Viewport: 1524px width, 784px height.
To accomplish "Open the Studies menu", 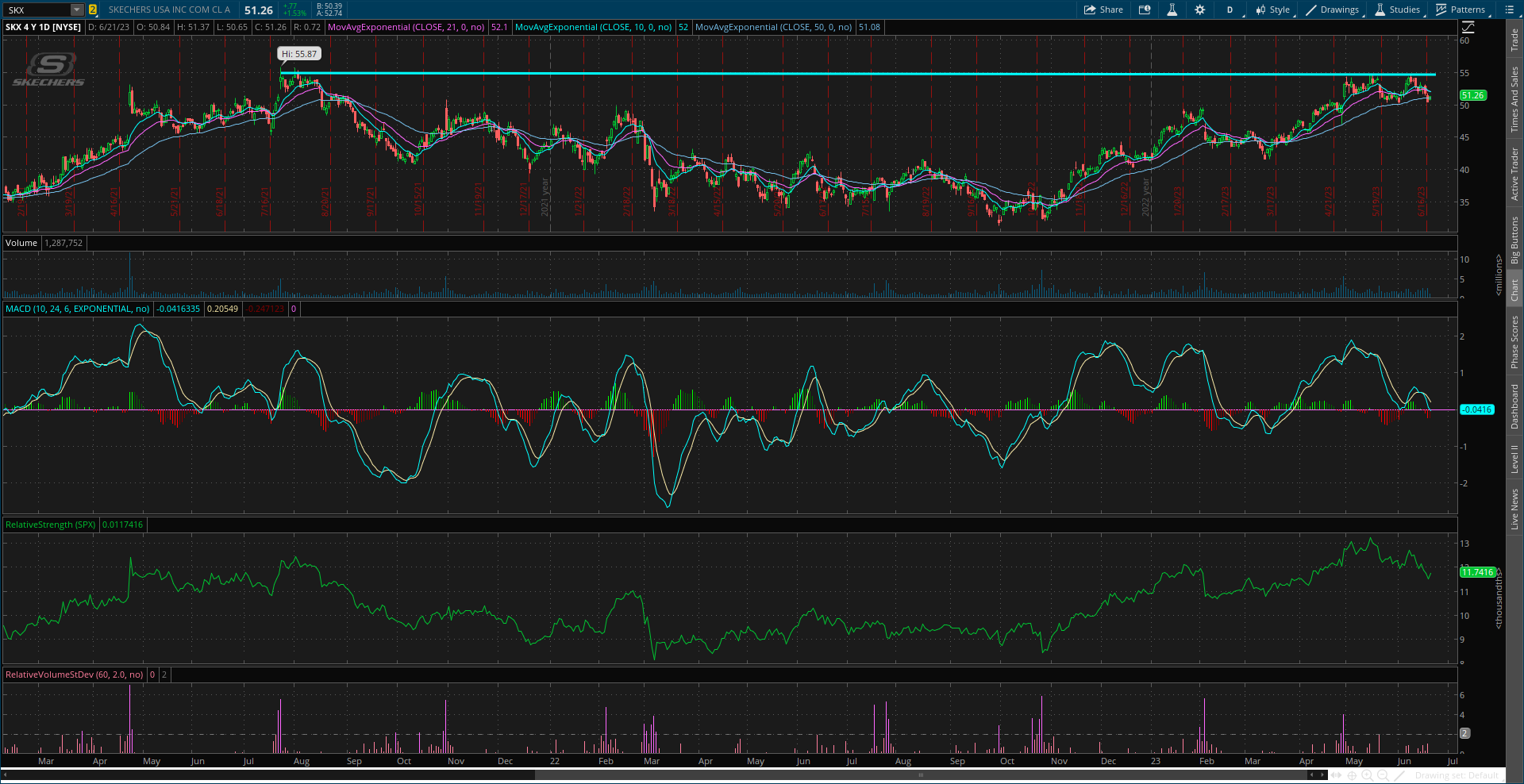I will (1398, 10).
